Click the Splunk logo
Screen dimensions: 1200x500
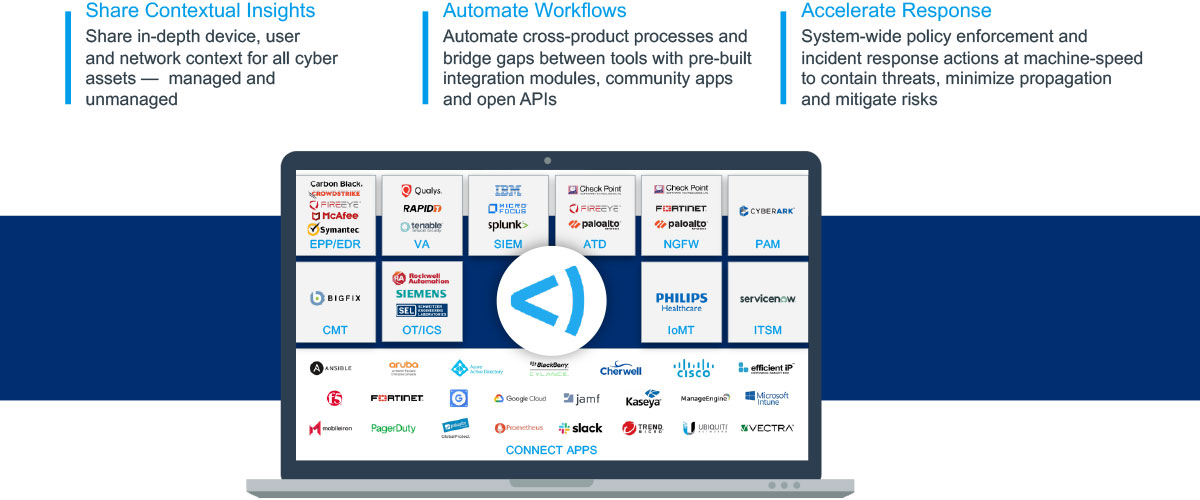click(x=508, y=225)
